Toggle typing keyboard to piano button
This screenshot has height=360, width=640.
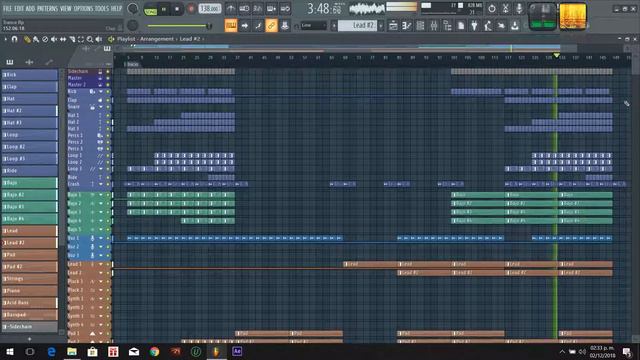[231, 26]
